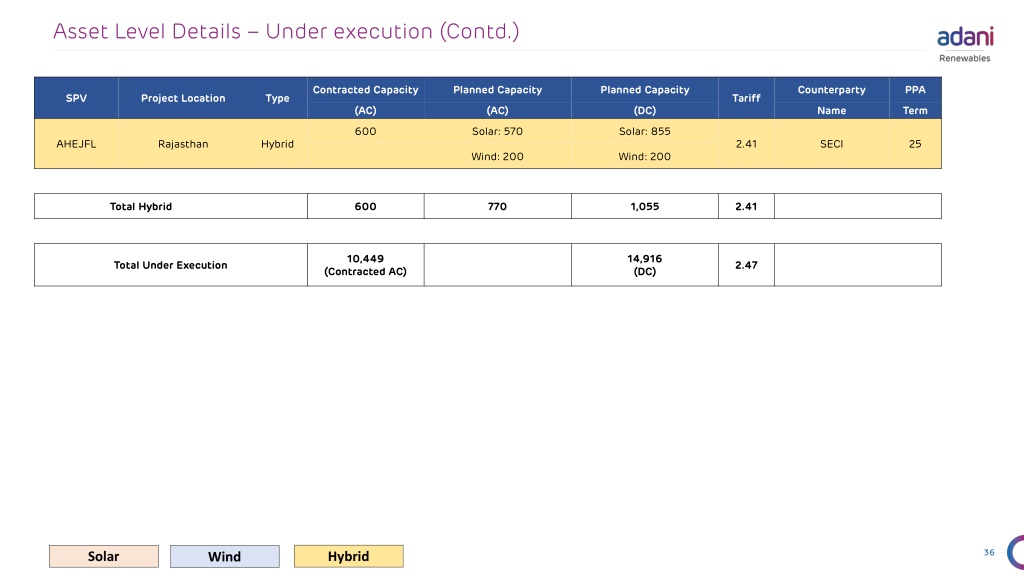Click tariff 2.47 in Total Under Execution

pyautogui.click(x=746, y=265)
